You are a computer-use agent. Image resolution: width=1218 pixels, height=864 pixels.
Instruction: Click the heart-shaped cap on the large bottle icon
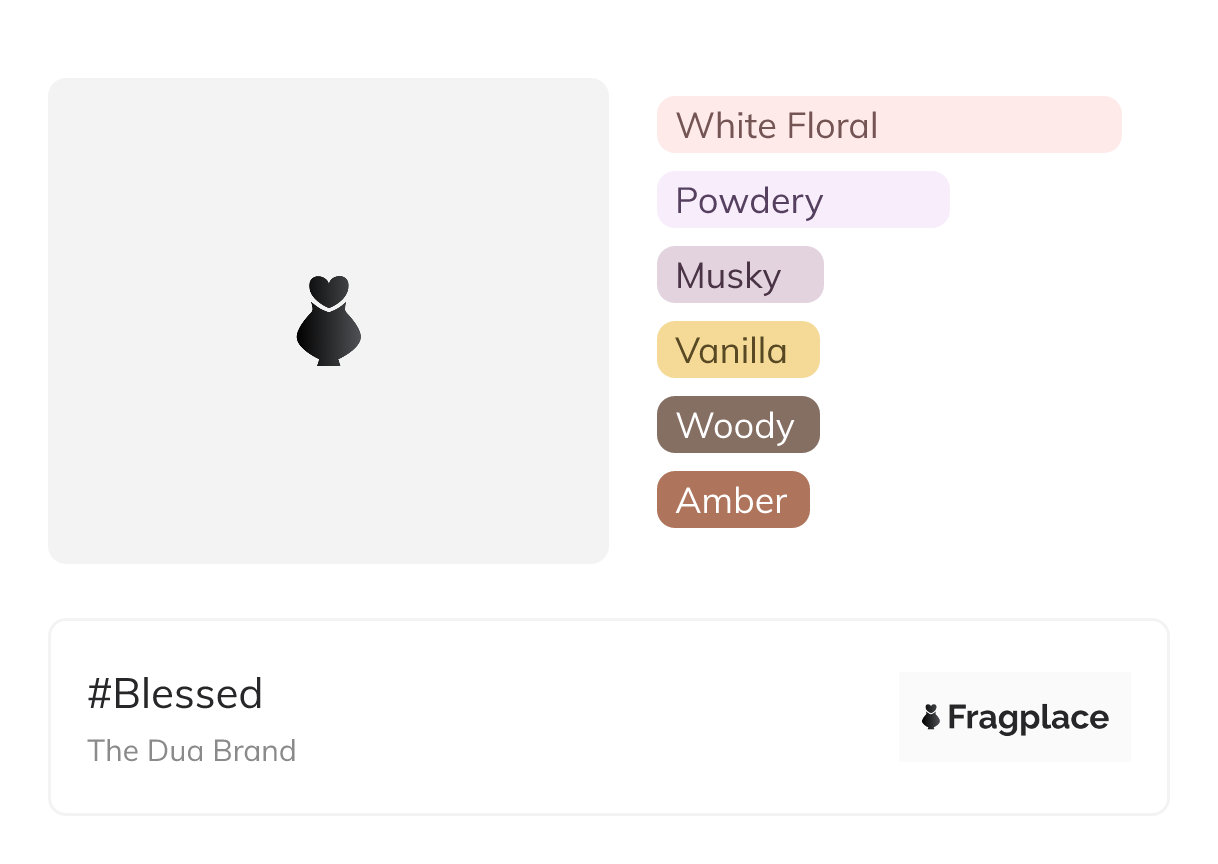328,289
